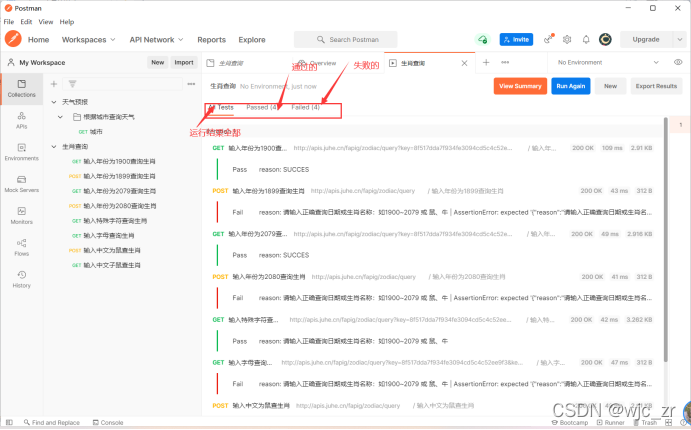691x430 pixels.
Task: Open the Environments sidebar panel
Action: (21, 152)
